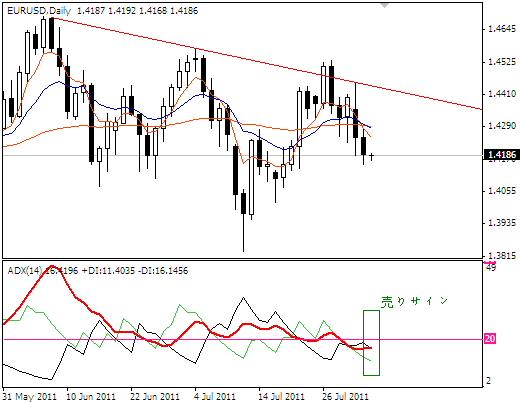Click the 14 Jul 2011 date label
The image size is (520, 404).
(x=281, y=397)
